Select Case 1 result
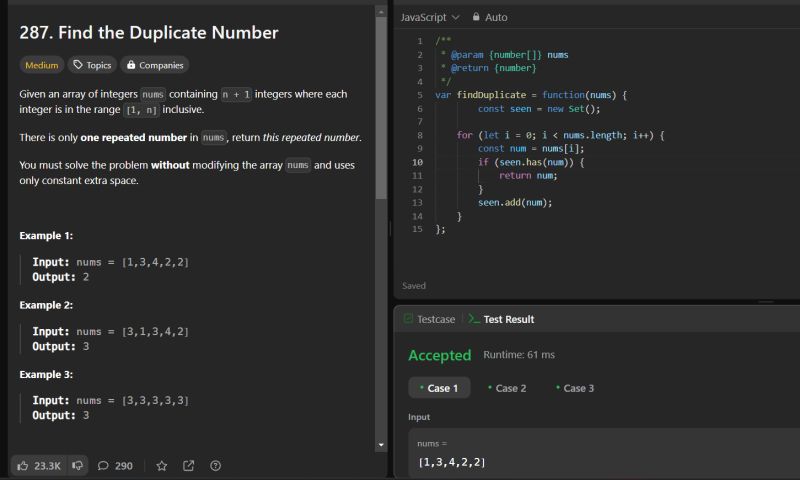Image resolution: width=800 pixels, height=480 pixels. pyautogui.click(x=439, y=388)
